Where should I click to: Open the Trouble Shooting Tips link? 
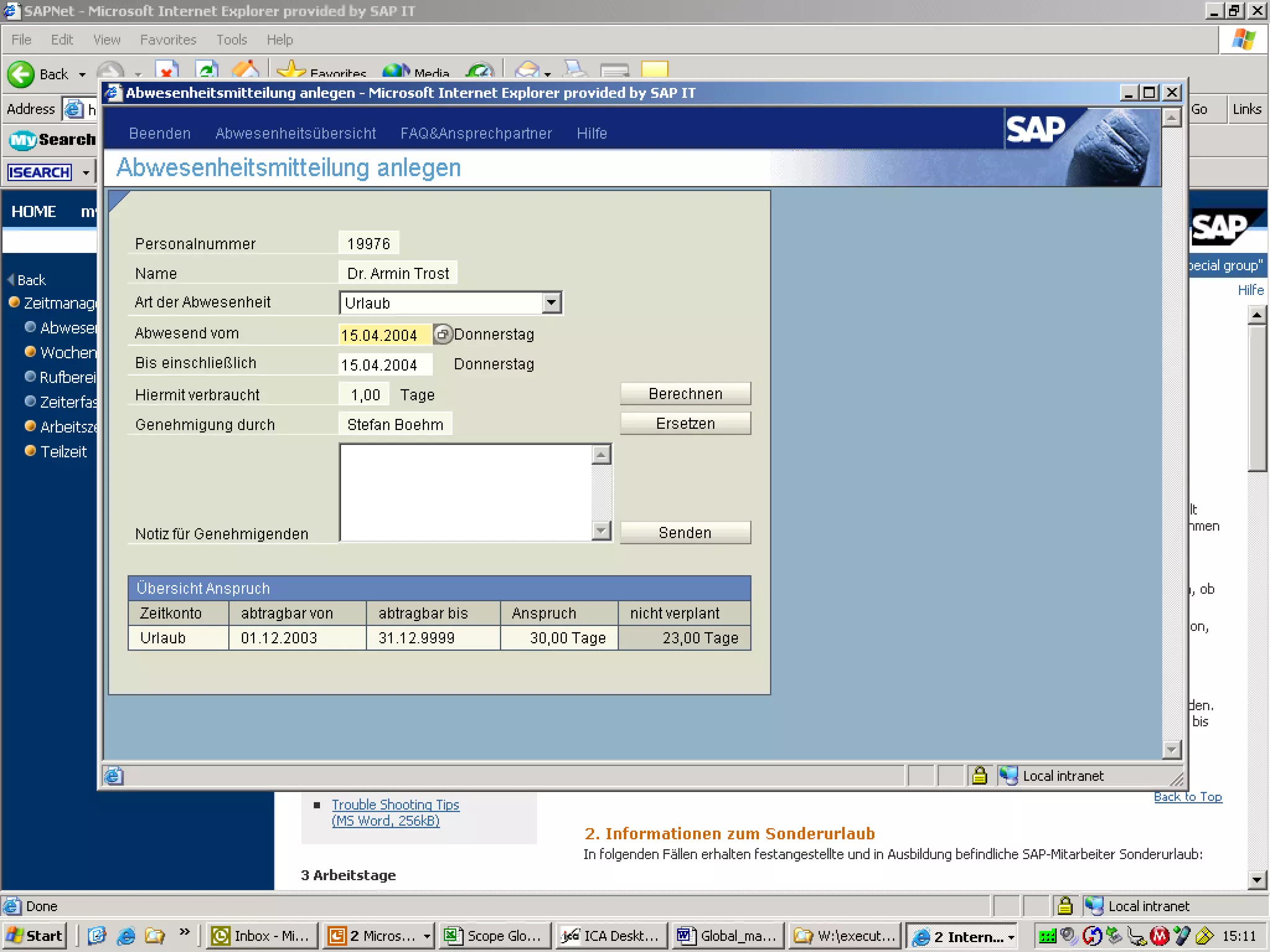coord(395,812)
